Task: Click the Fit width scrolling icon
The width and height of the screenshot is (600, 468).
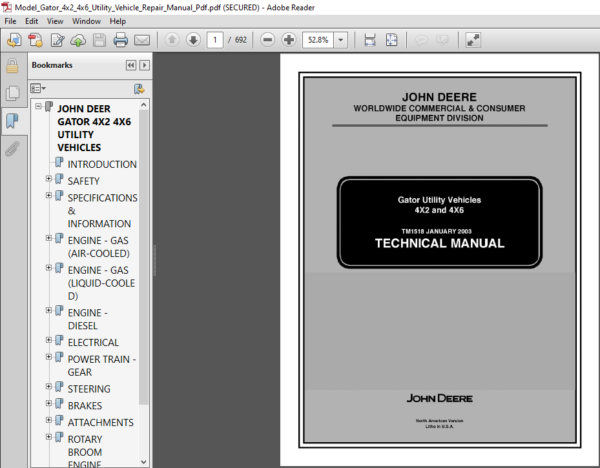Action: 370,40
